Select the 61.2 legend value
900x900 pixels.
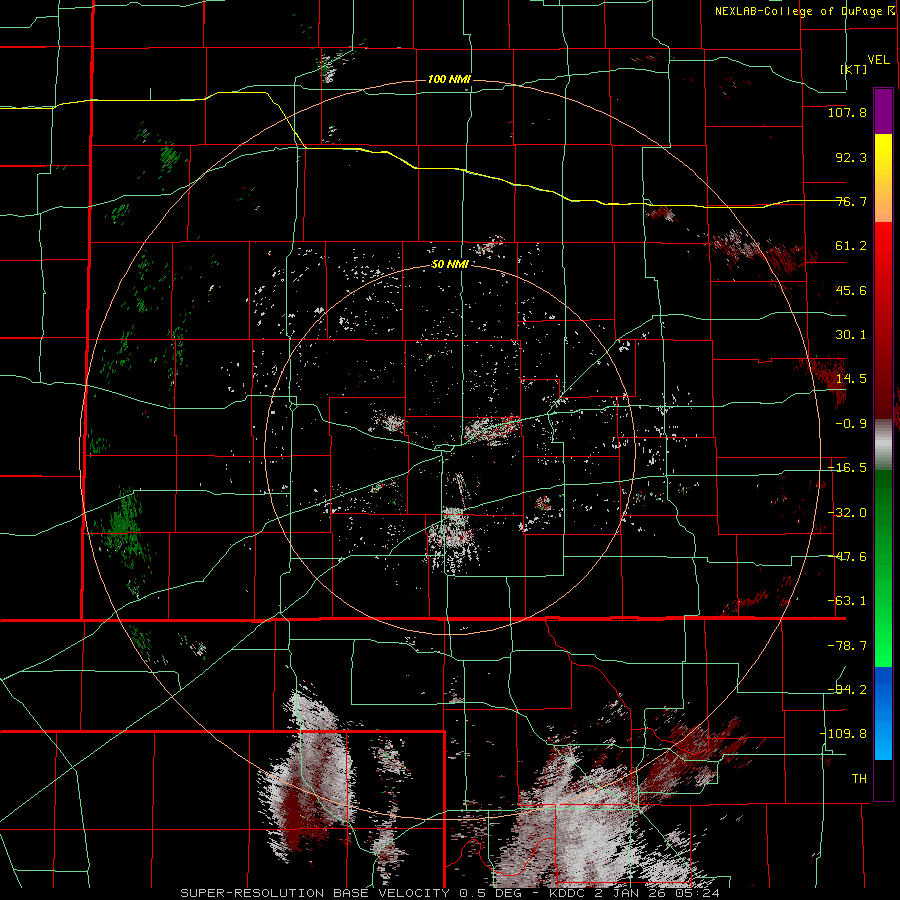[x=851, y=246]
